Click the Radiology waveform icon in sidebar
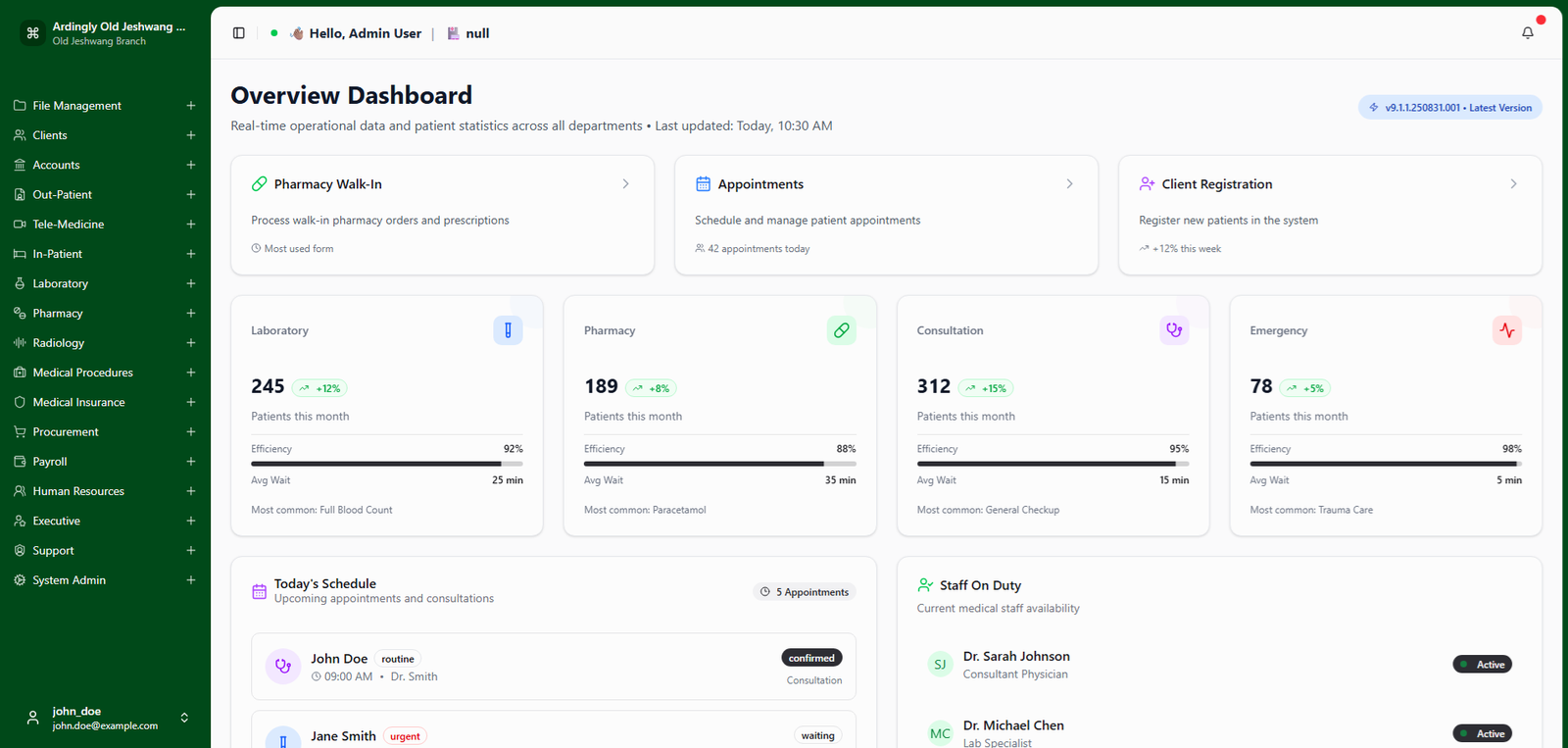Screen dimensions: 1568x748 [20, 343]
